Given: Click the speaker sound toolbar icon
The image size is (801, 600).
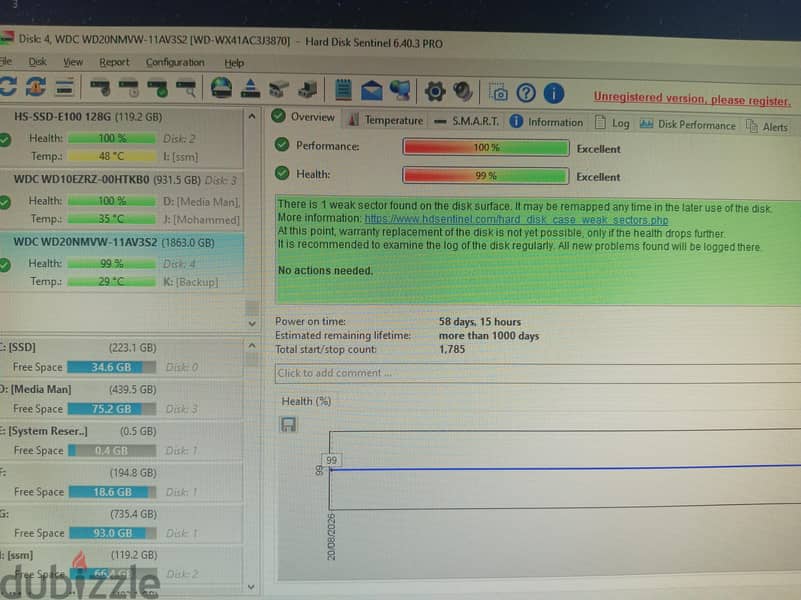Looking at the screenshot, I should pyautogui.click(x=463, y=92).
